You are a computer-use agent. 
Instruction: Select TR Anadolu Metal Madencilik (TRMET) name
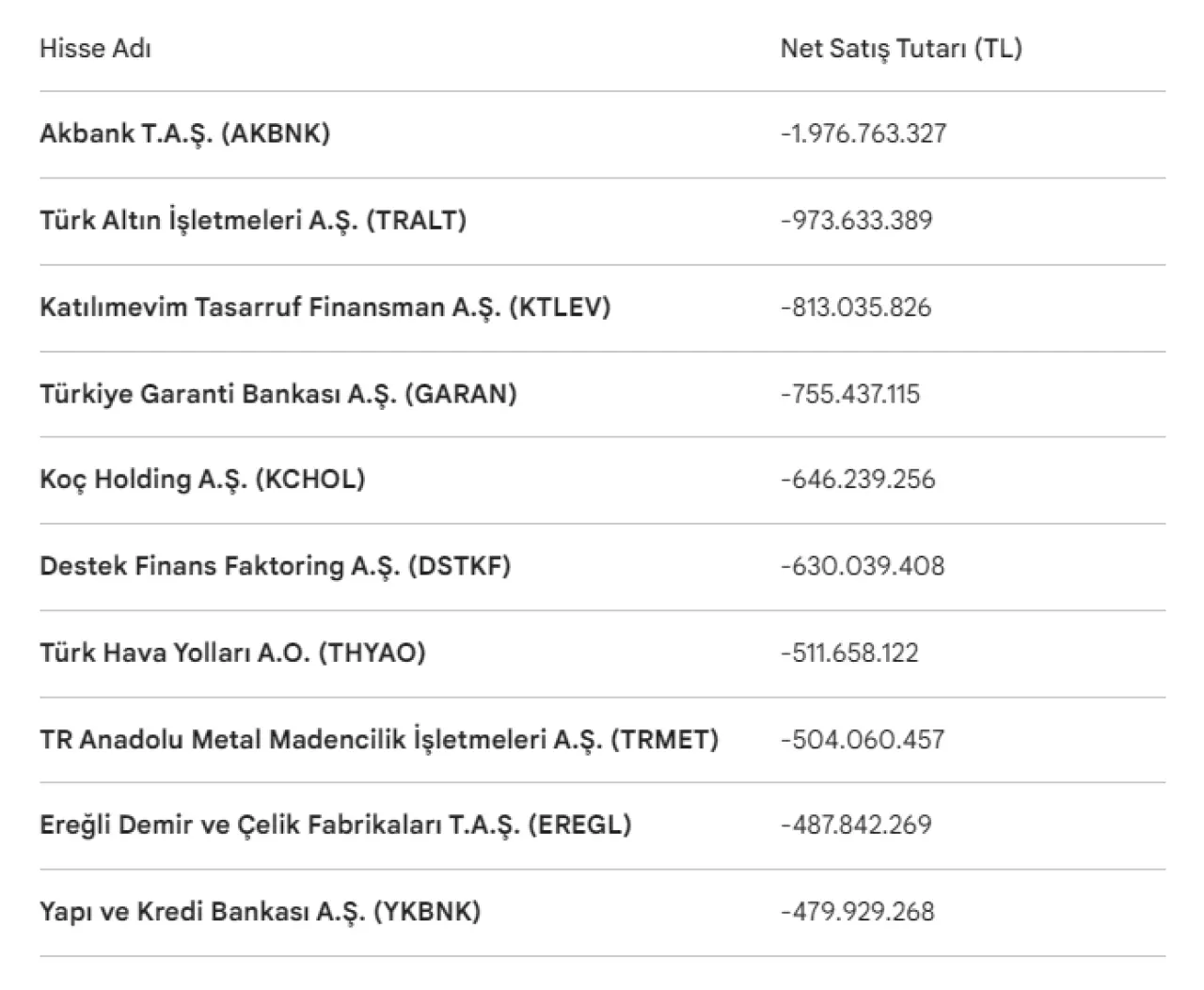coord(378,739)
